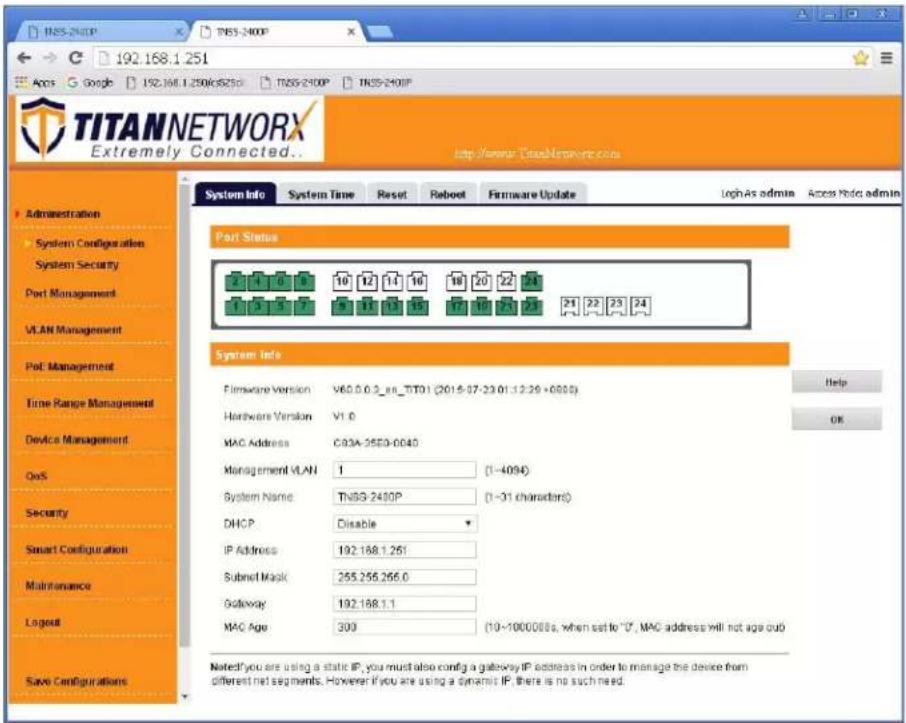The height and width of the screenshot is (723, 906).
Task: Select port 15 in Port Status
Action: (x=417, y=305)
